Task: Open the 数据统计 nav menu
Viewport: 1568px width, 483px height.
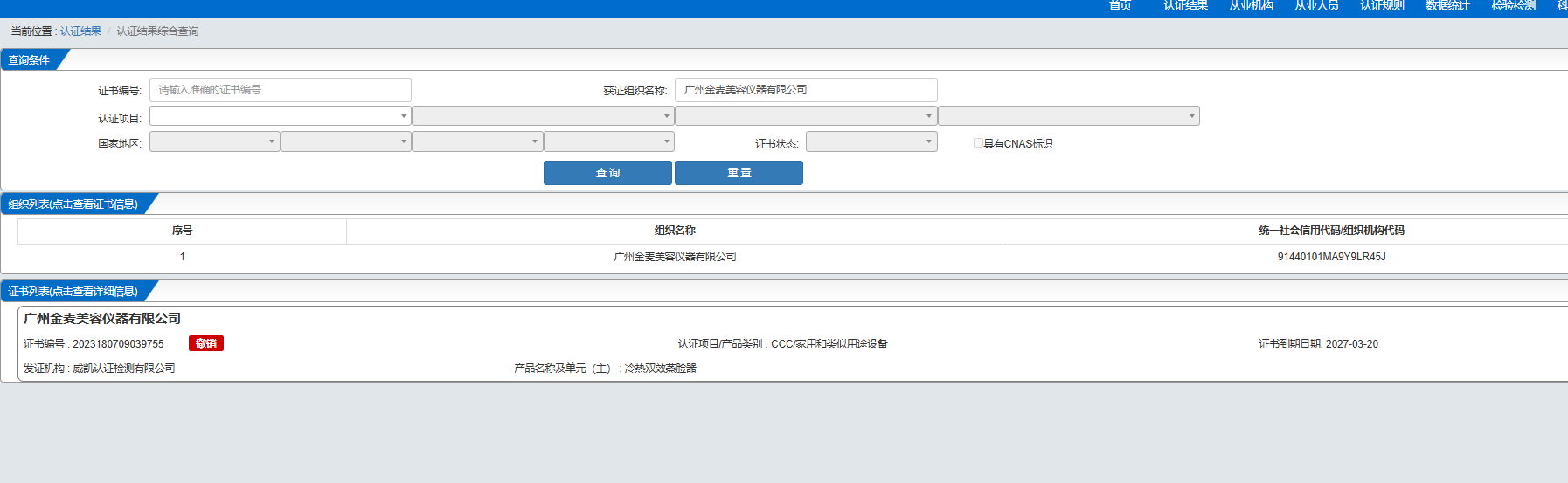Action: click(x=1447, y=5)
